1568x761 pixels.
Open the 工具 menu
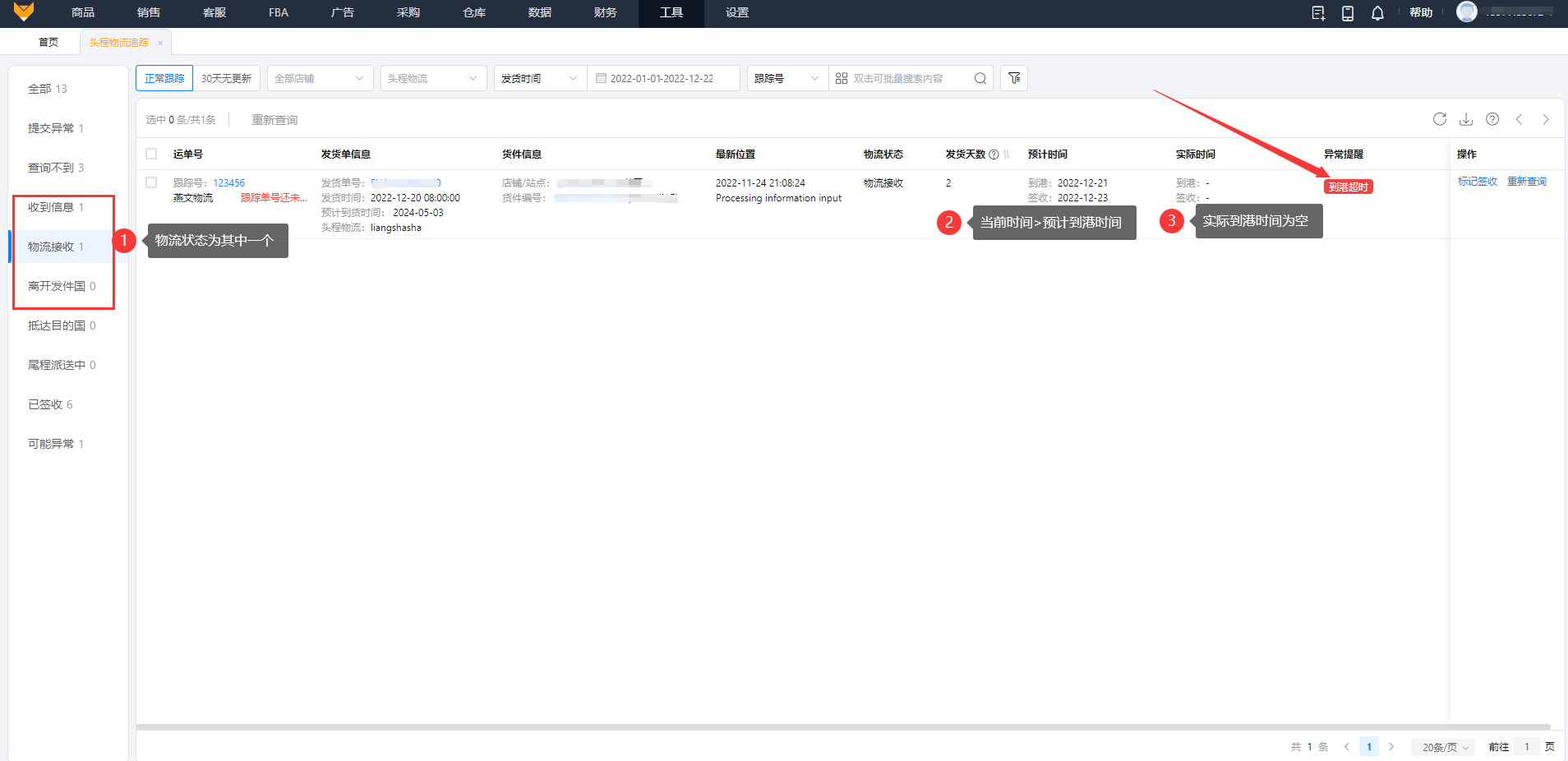(x=671, y=12)
